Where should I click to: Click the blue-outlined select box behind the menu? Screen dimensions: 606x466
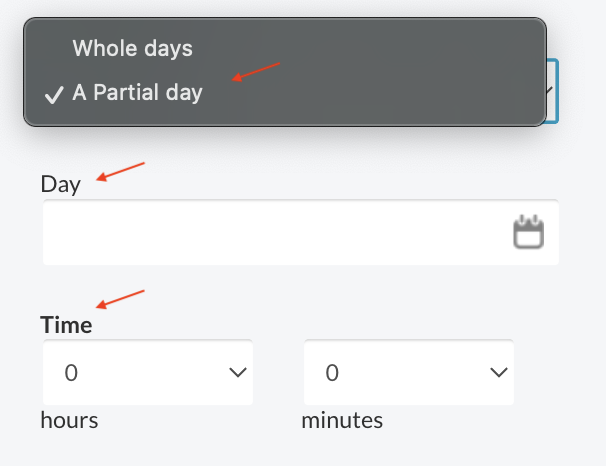pos(553,90)
